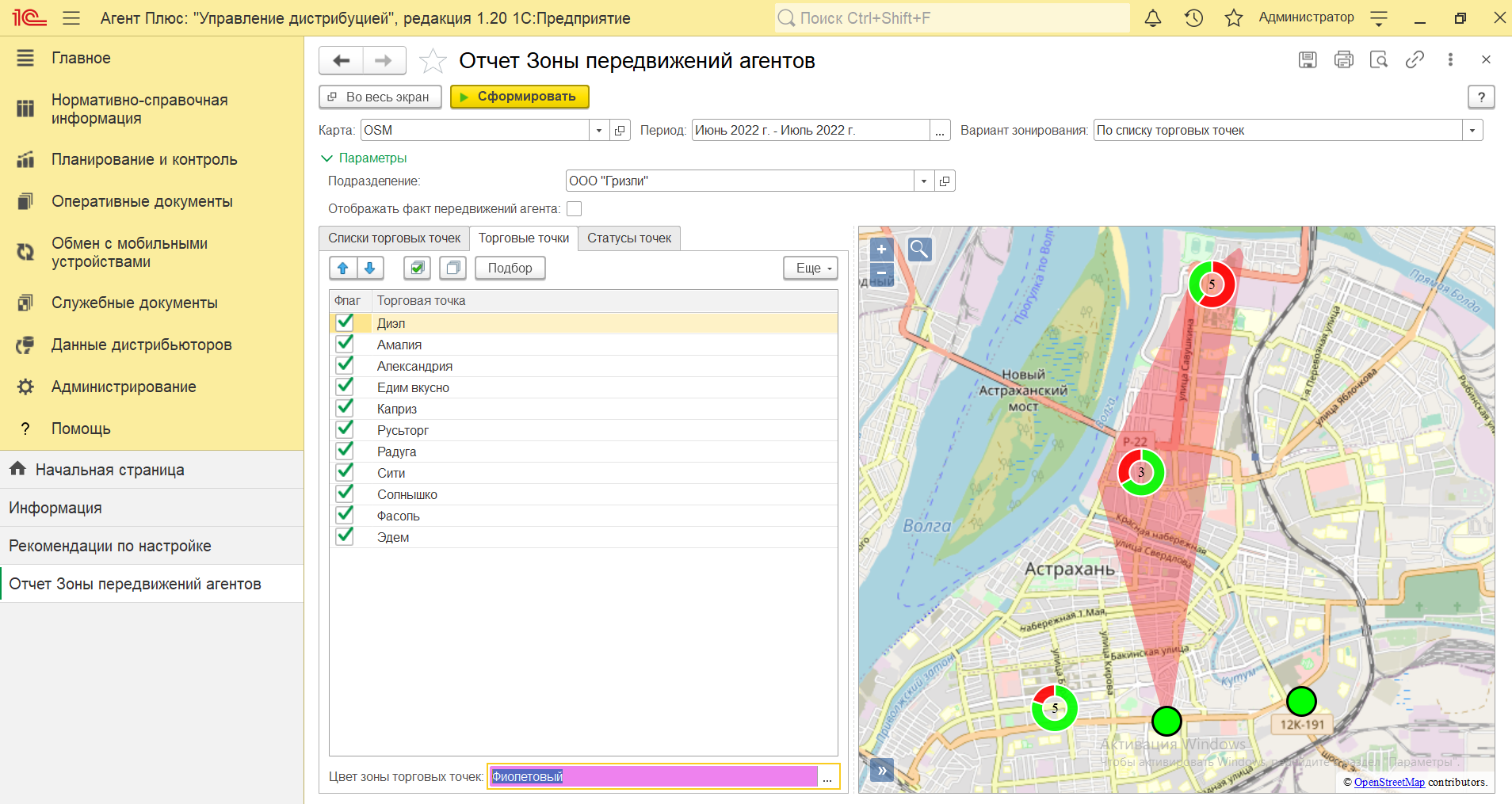Collapse the Параметры section
This screenshot has width=1512, height=804.
point(364,158)
